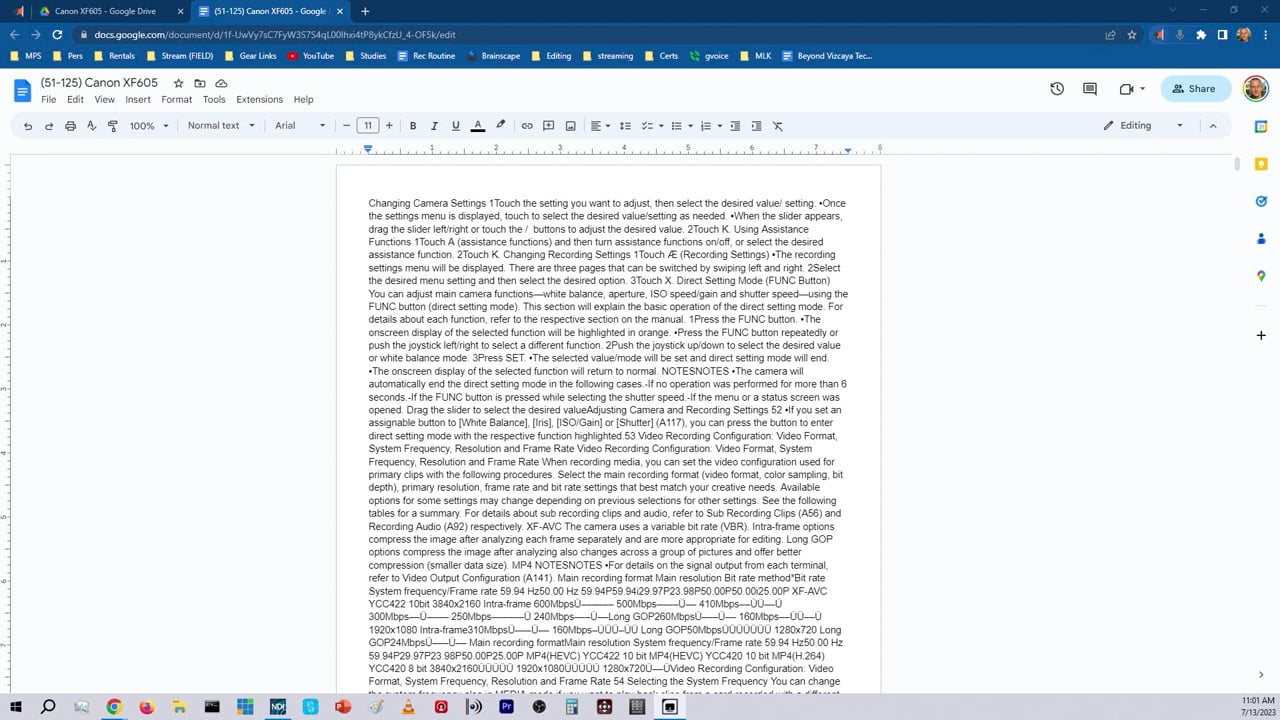Open the YouTube bookmark
The image size is (1280, 720).
point(311,56)
